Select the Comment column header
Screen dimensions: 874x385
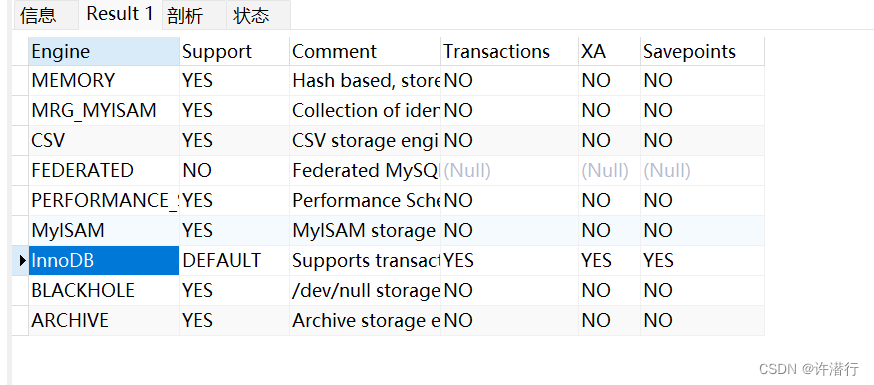(x=365, y=52)
